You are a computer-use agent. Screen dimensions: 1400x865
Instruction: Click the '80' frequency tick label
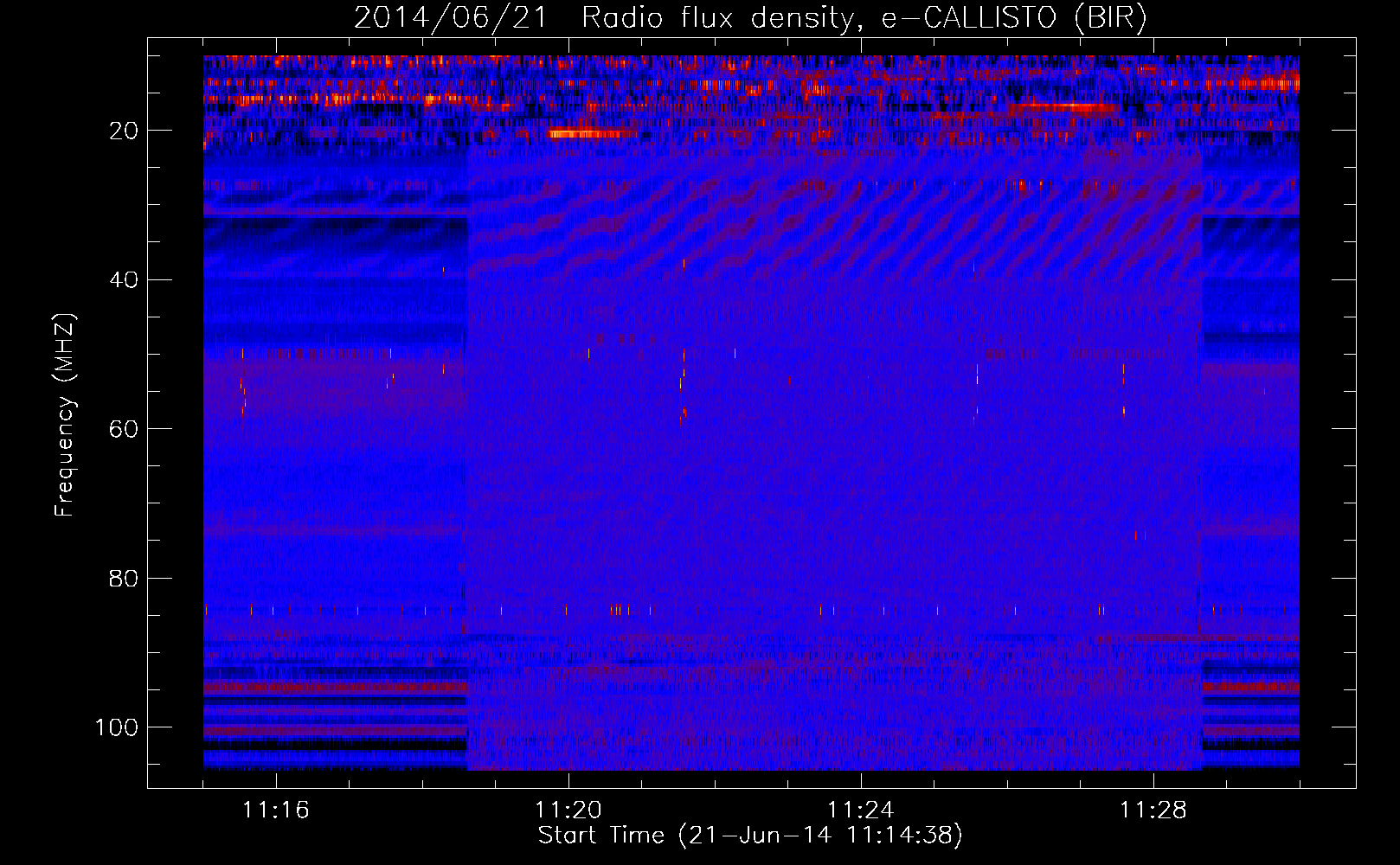pos(125,578)
